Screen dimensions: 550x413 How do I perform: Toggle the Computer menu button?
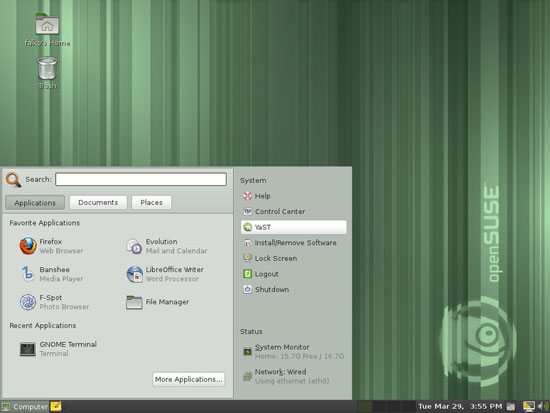tap(25, 407)
